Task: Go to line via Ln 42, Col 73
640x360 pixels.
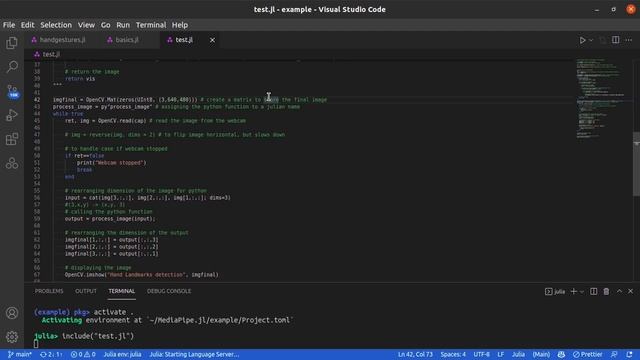Action: coord(415,354)
